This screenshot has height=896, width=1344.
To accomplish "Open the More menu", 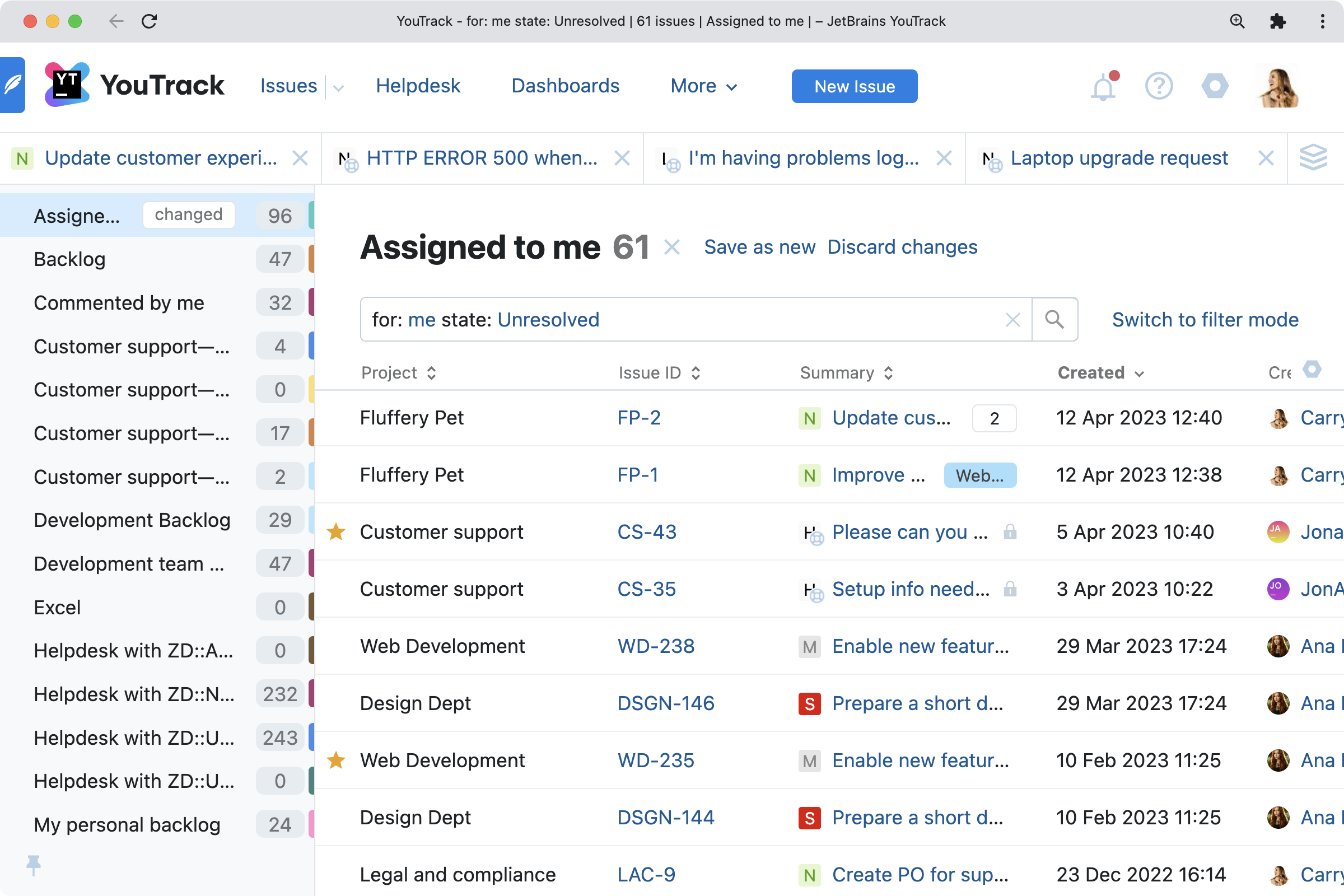I will coord(704,86).
